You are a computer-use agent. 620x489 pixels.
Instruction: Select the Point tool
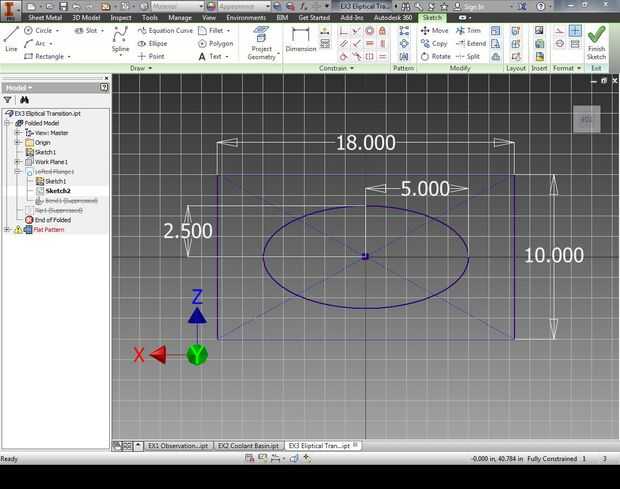(151, 57)
